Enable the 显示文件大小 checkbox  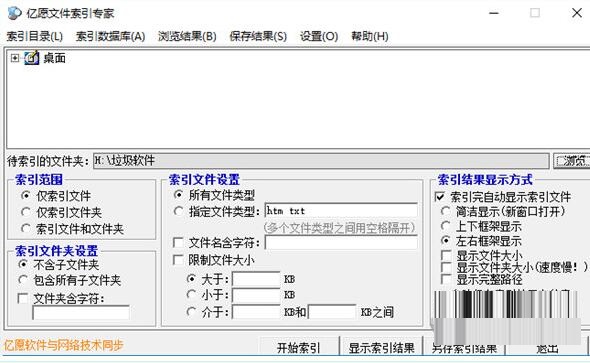tap(446, 255)
